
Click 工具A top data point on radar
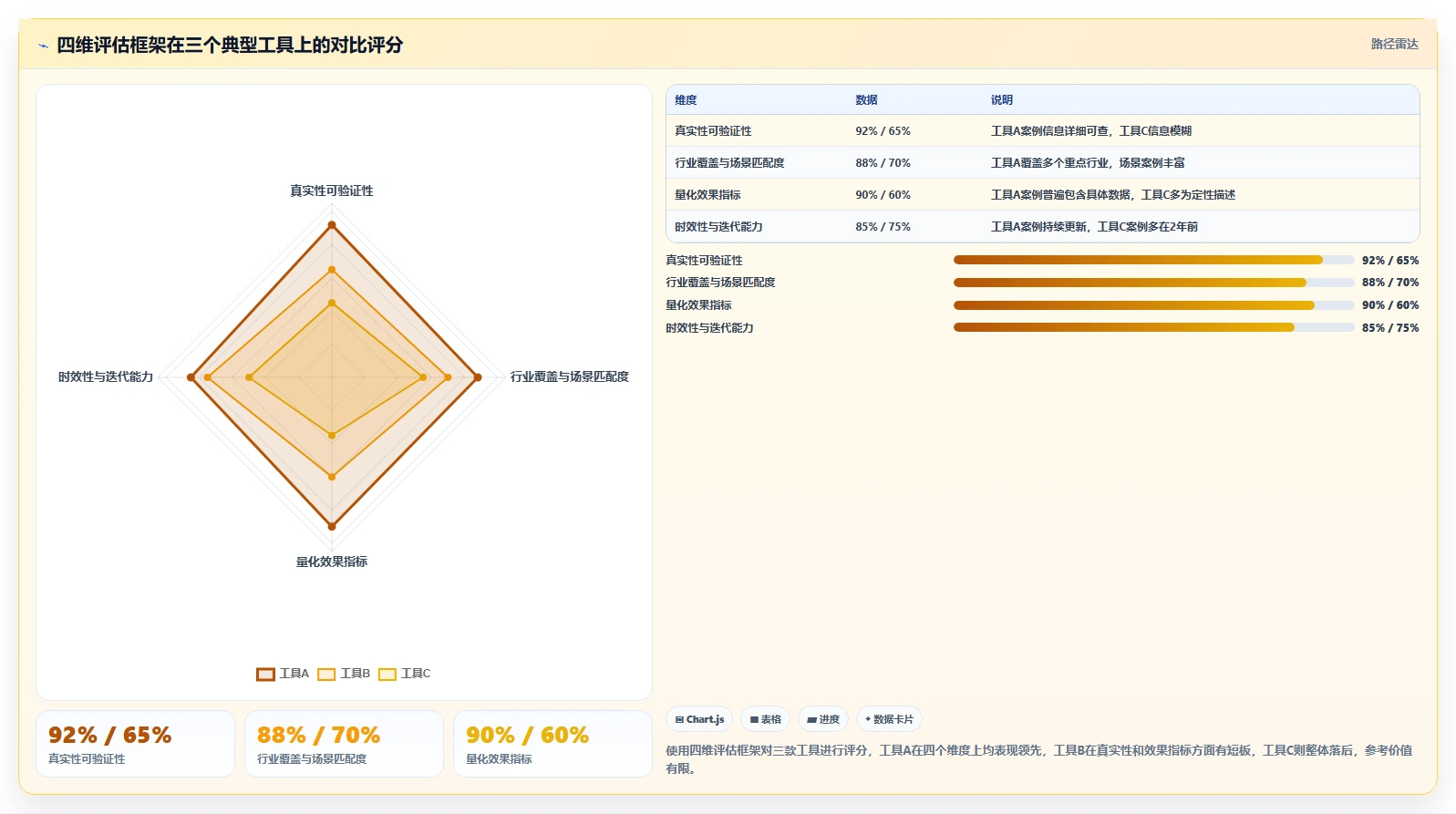coord(332,224)
